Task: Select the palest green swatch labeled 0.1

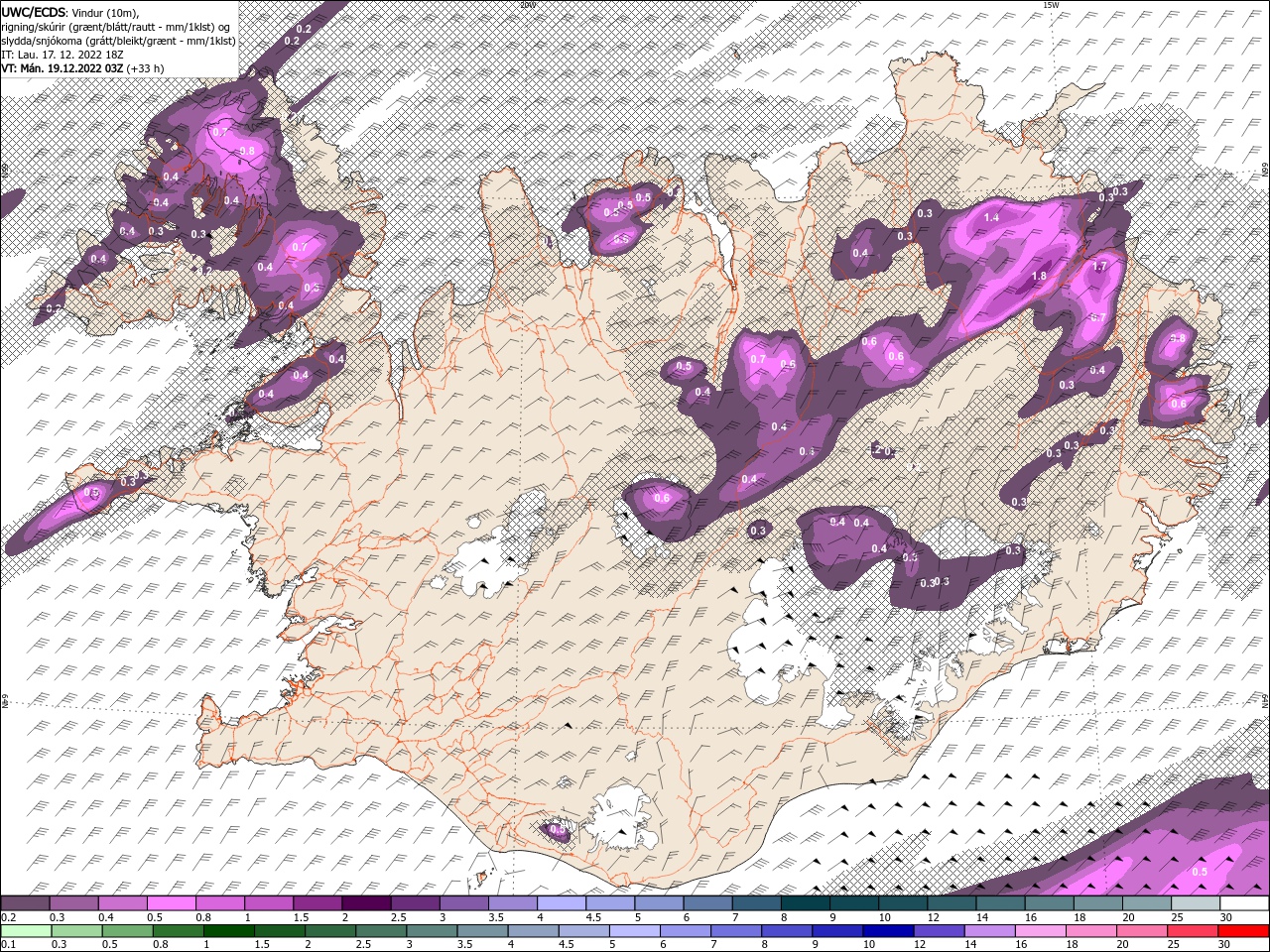Action: click(x=25, y=931)
